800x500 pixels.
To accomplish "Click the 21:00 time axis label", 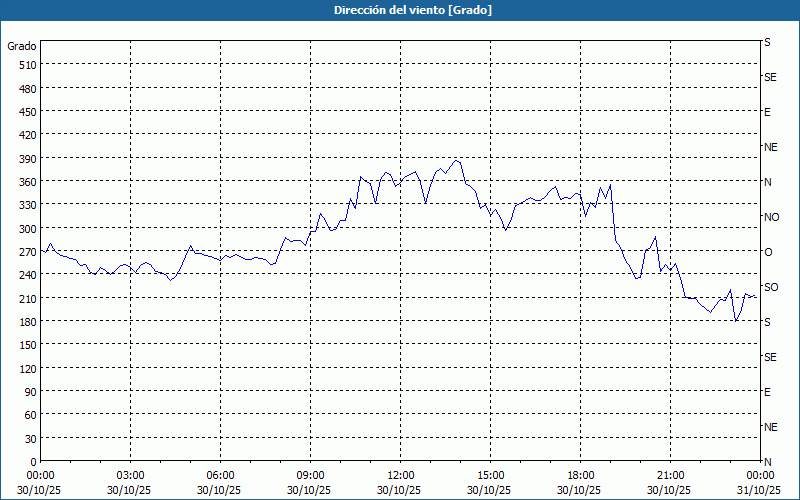I will coord(670,476).
